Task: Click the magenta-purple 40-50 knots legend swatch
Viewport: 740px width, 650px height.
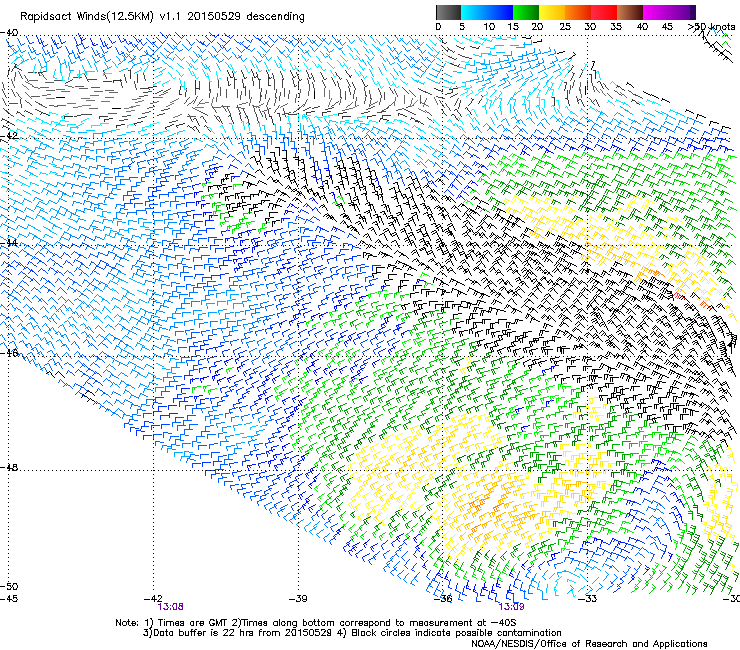Action: [x=669, y=12]
